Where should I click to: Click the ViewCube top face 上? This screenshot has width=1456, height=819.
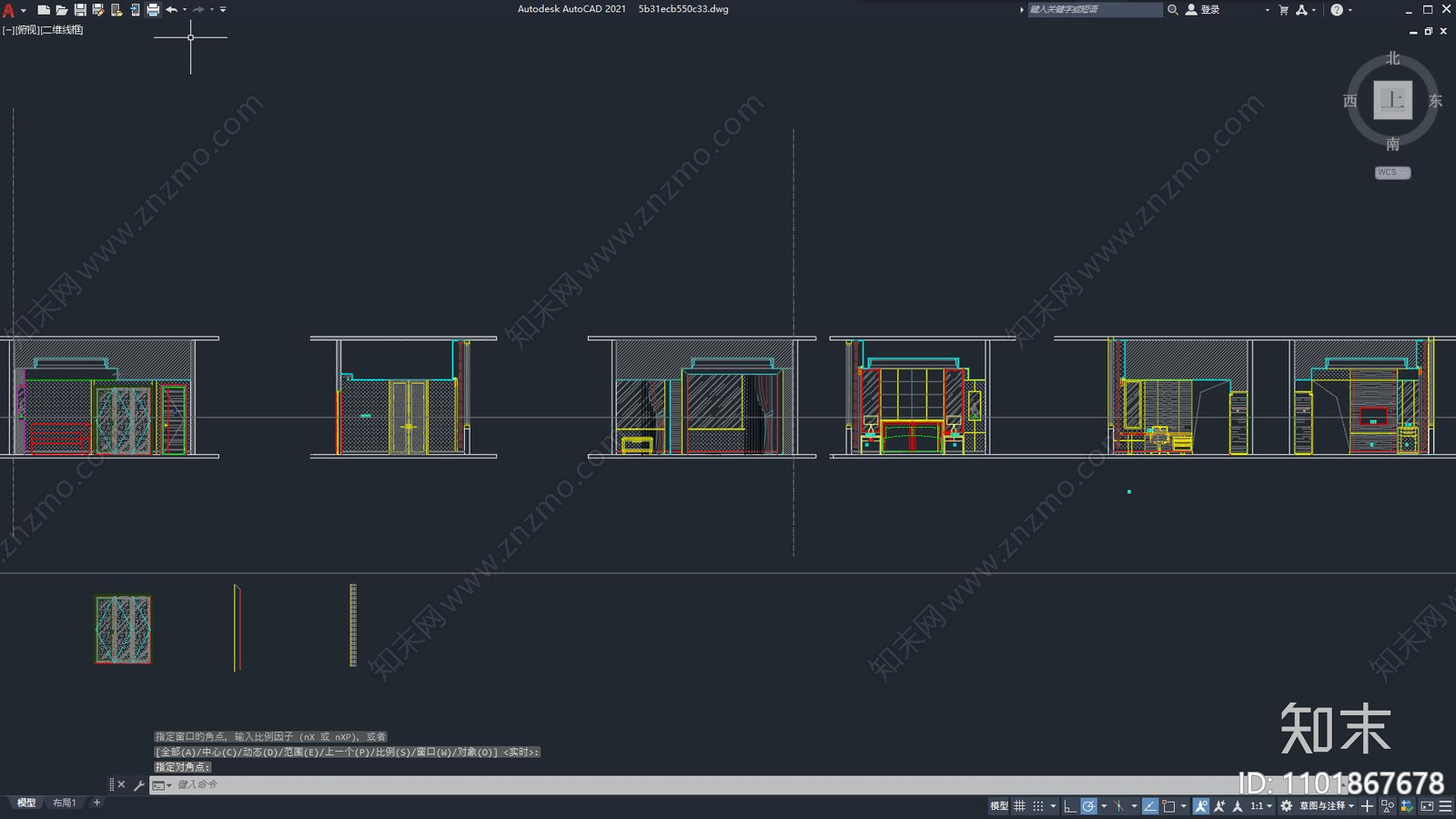pyautogui.click(x=1392, y=100)
